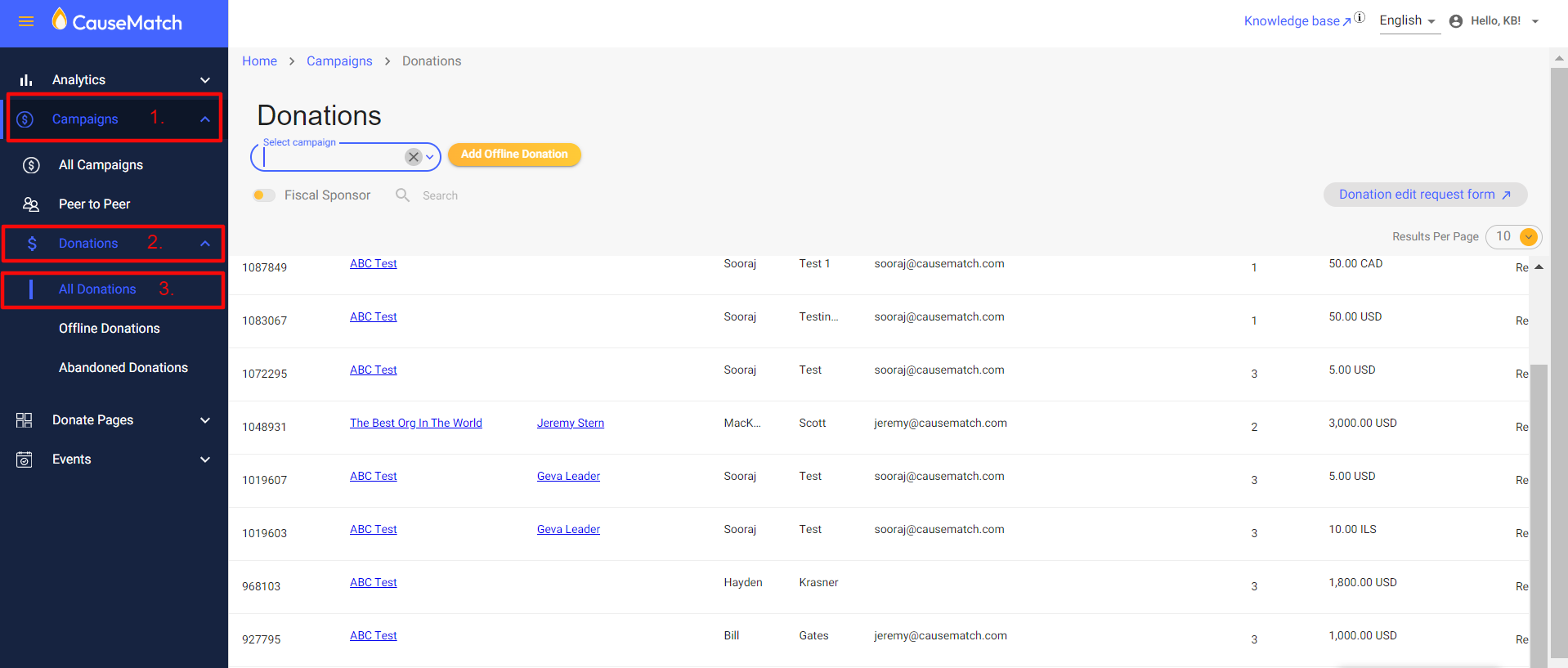Click the Peer to Peer people icon
This screenshot has height=668, width=1568.
pyautogui.click(x=31, y=204)
